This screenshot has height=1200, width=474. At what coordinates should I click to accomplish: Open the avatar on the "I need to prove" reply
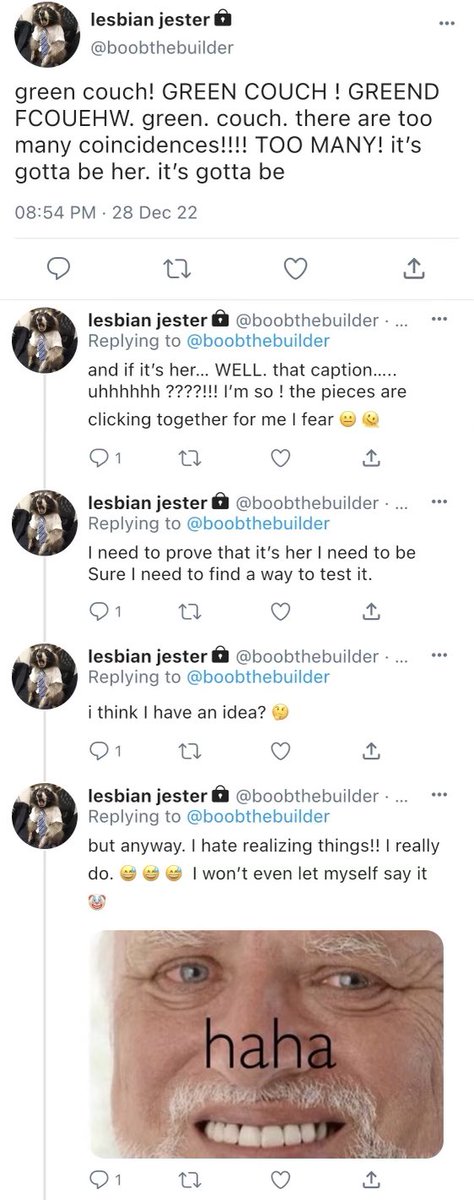pyautogui.click(x=44, y=526)
